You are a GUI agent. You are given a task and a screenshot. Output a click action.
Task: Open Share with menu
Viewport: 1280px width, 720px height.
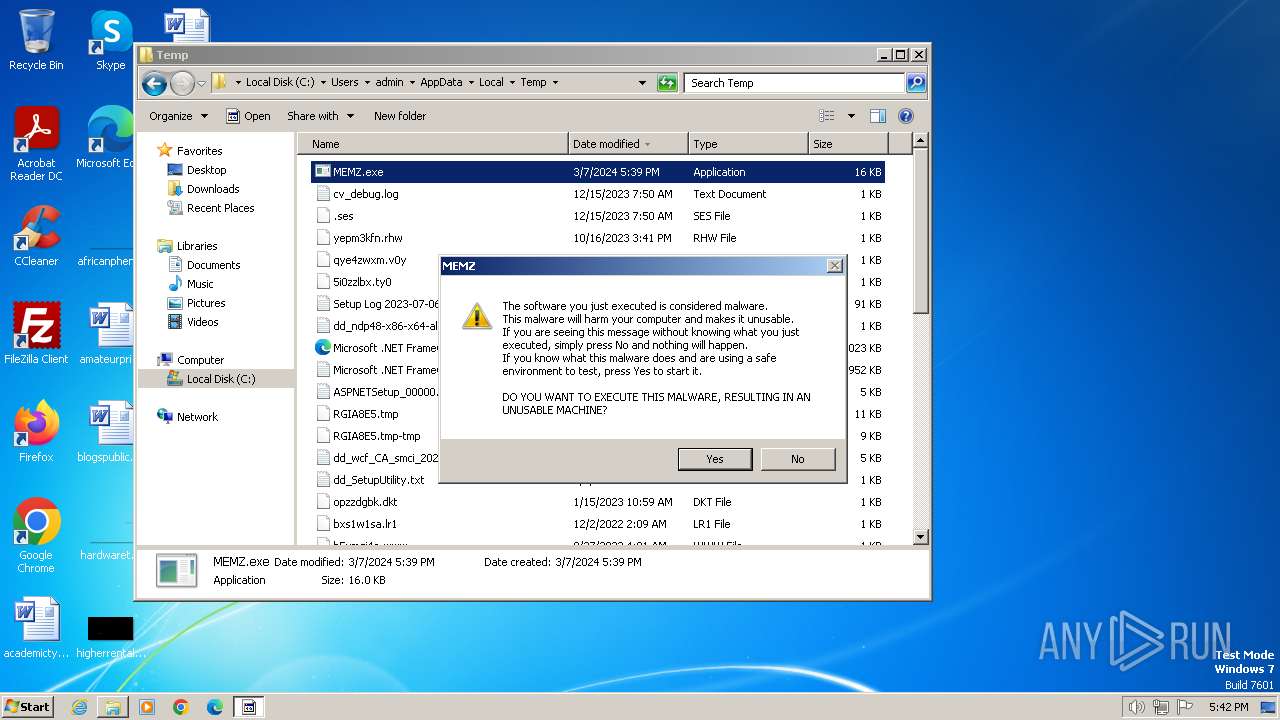pyautogui.click(x=320, y=116)
